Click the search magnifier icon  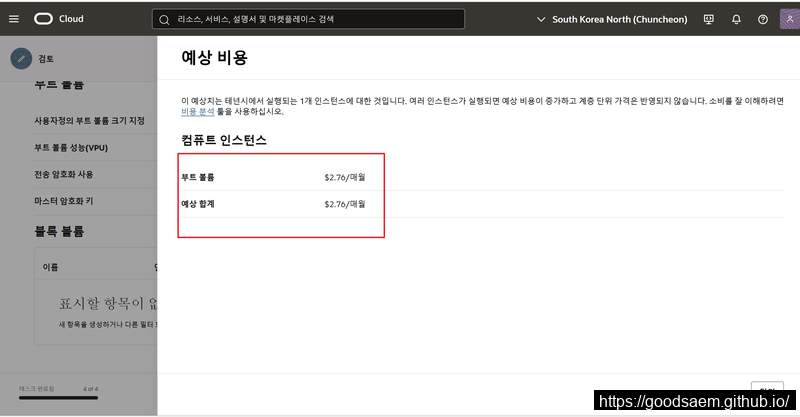pos(164,20)
